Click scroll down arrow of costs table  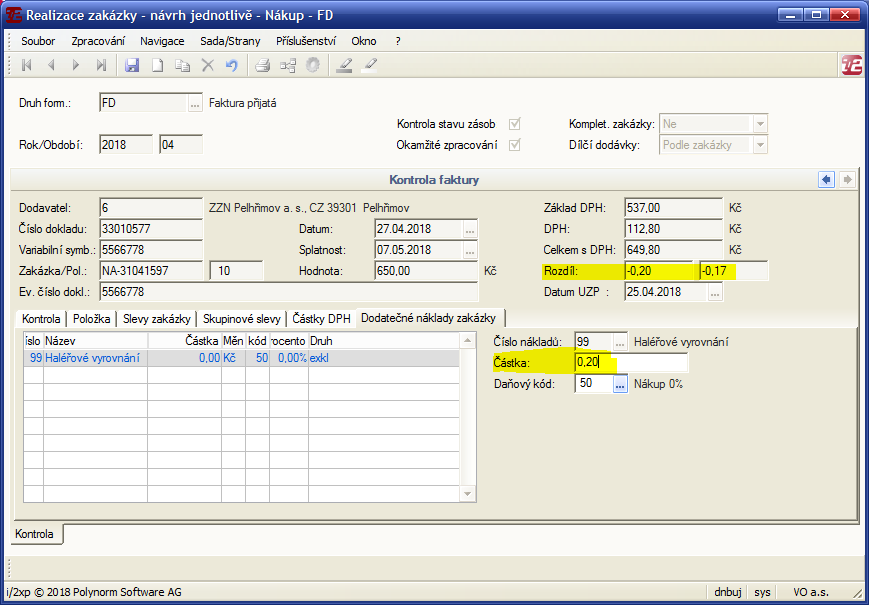(x=468, y=494)
